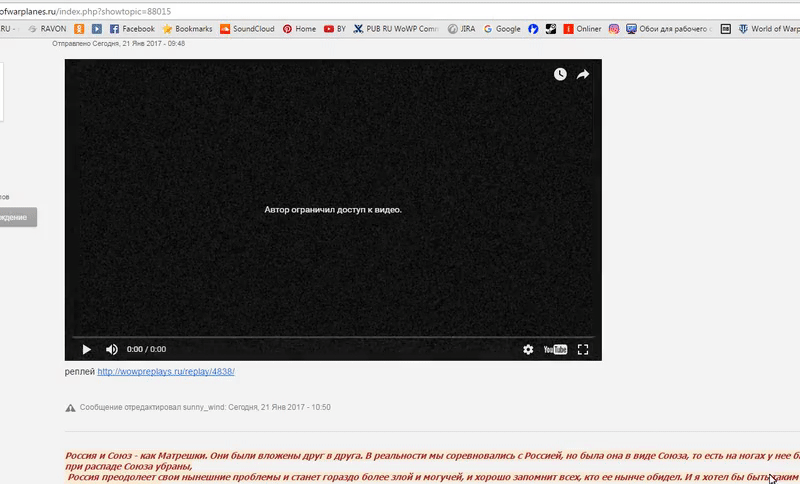
Task: Click 'Автор ограничил доступ к видео' message
Action: pos(333,210)
